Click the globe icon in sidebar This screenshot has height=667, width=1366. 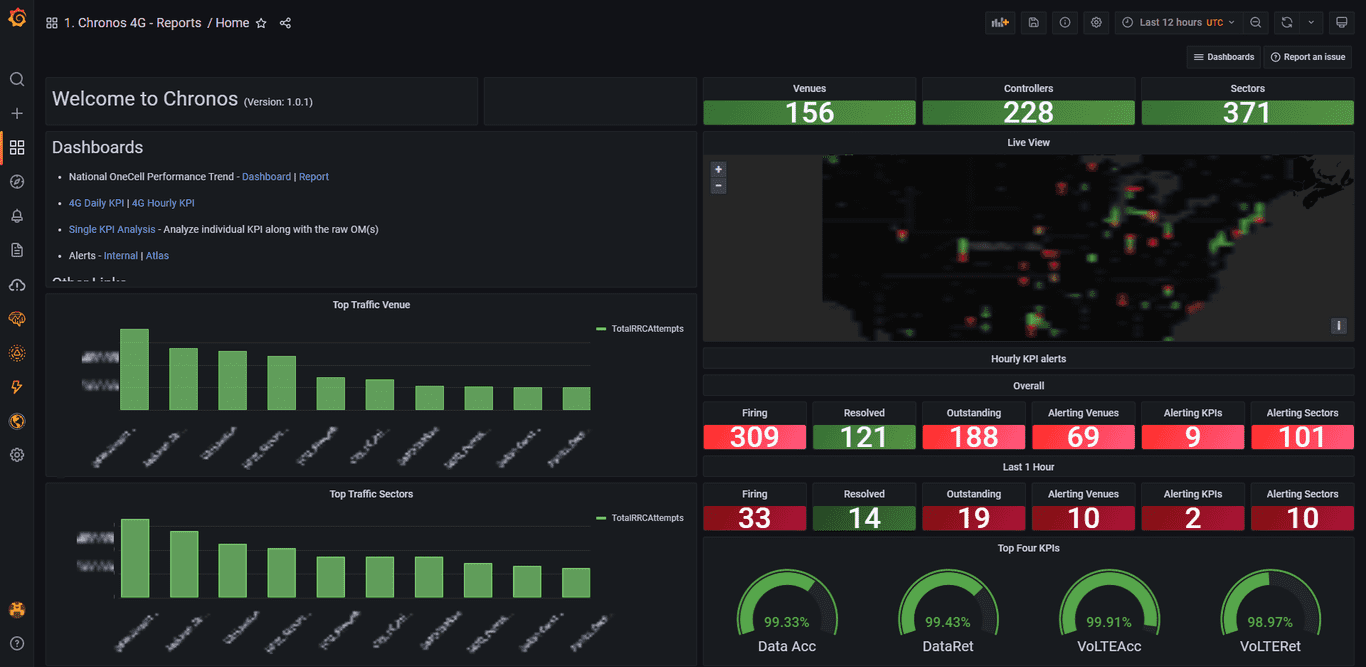16,421
